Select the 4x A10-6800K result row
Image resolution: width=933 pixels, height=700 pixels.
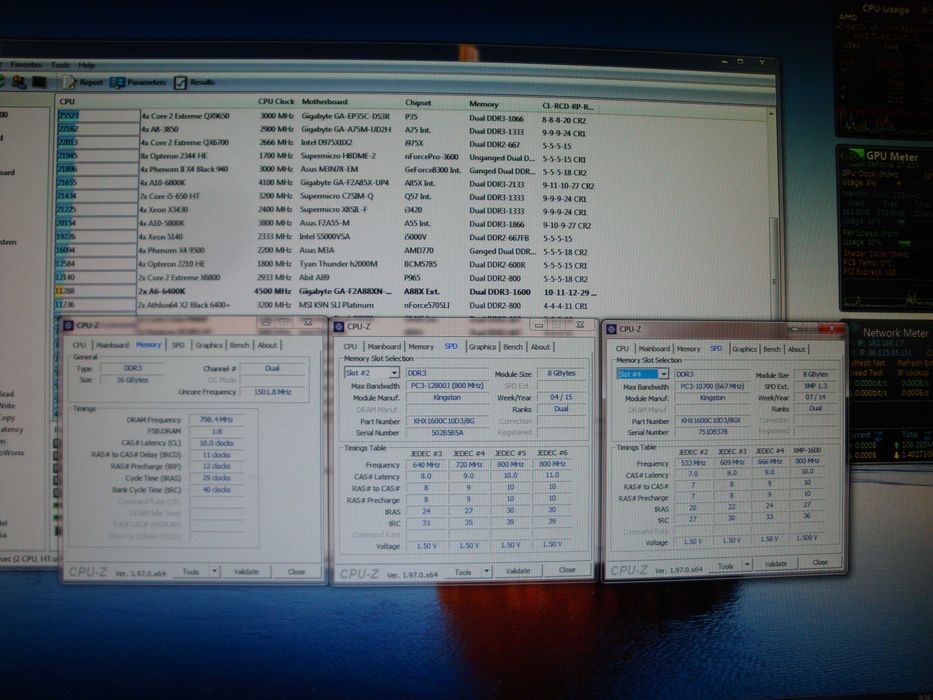325,184
